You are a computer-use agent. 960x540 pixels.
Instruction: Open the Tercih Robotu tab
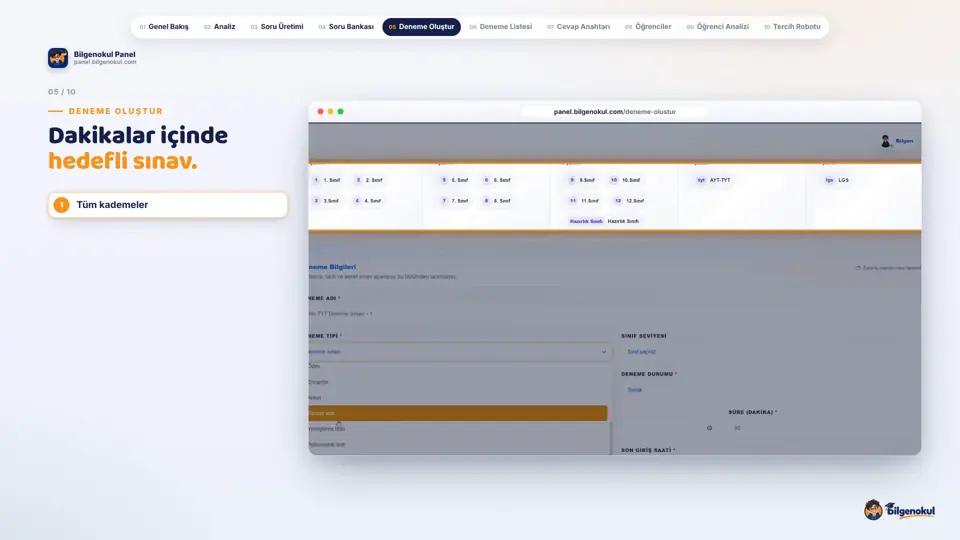[x=792, y=27]
